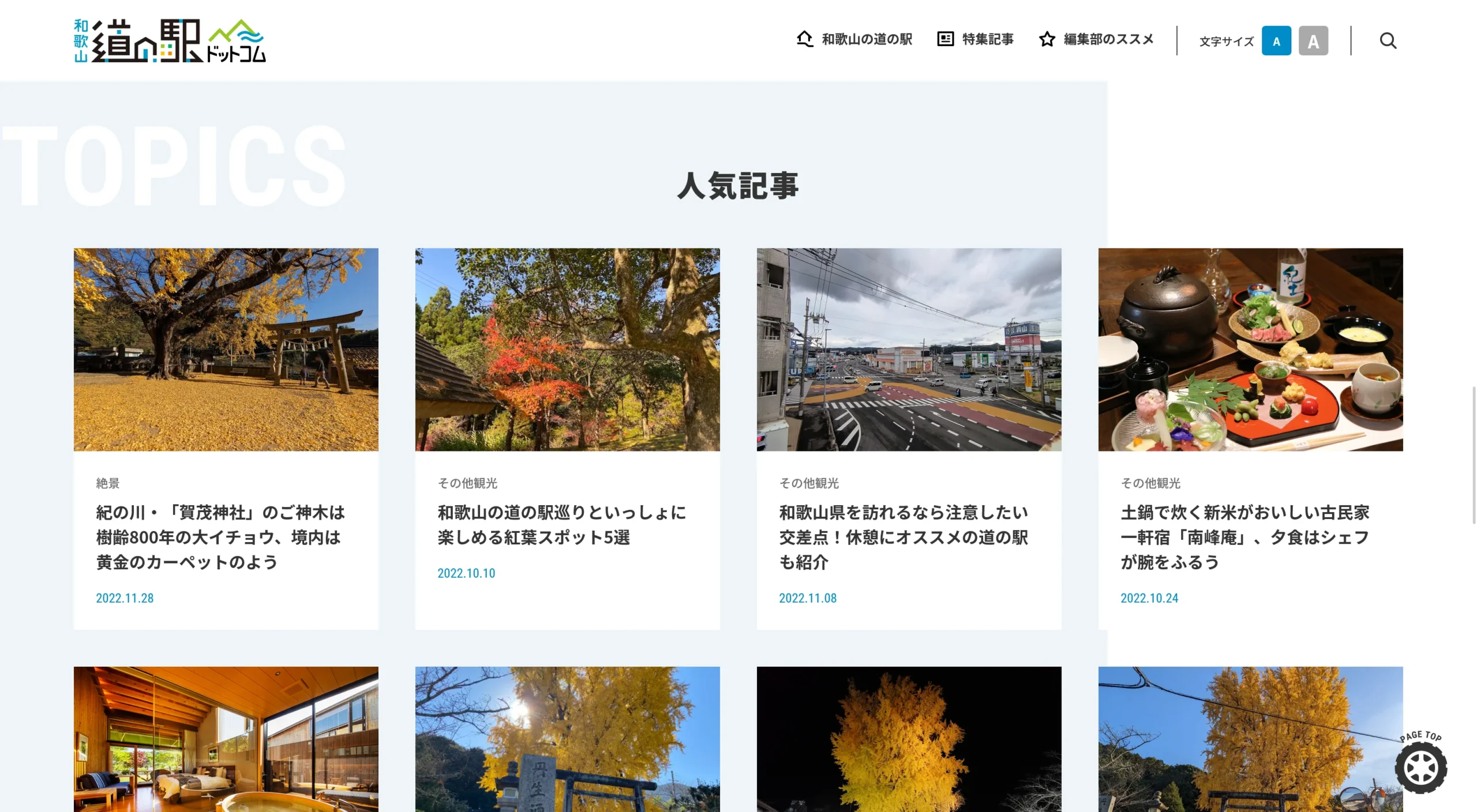
Task: Click the intersection street photo thumbnail
Action: 909,349
